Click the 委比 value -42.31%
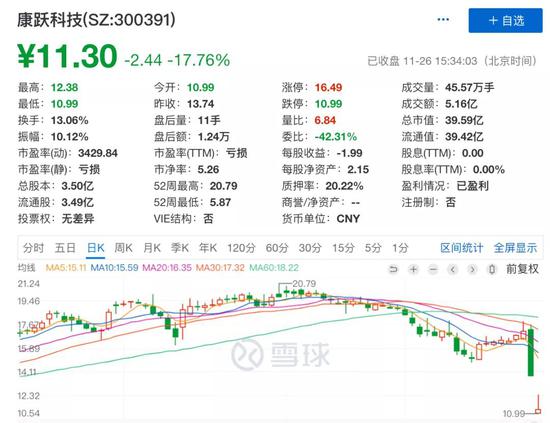This screenshot has height=423, width=550. click(336, 137)
